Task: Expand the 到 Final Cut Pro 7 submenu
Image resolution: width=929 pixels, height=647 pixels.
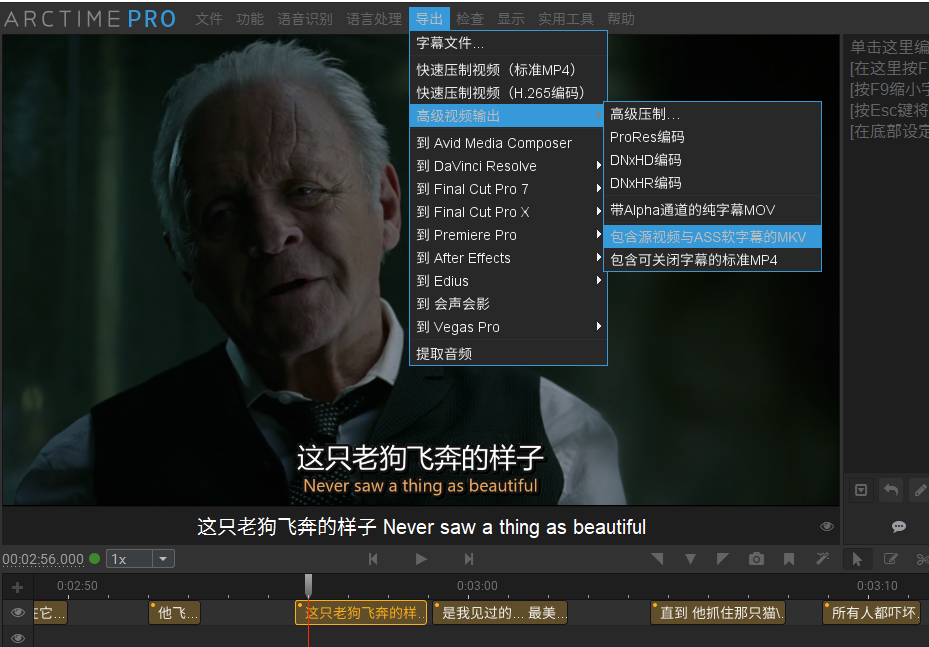Action: coord(508,189)
